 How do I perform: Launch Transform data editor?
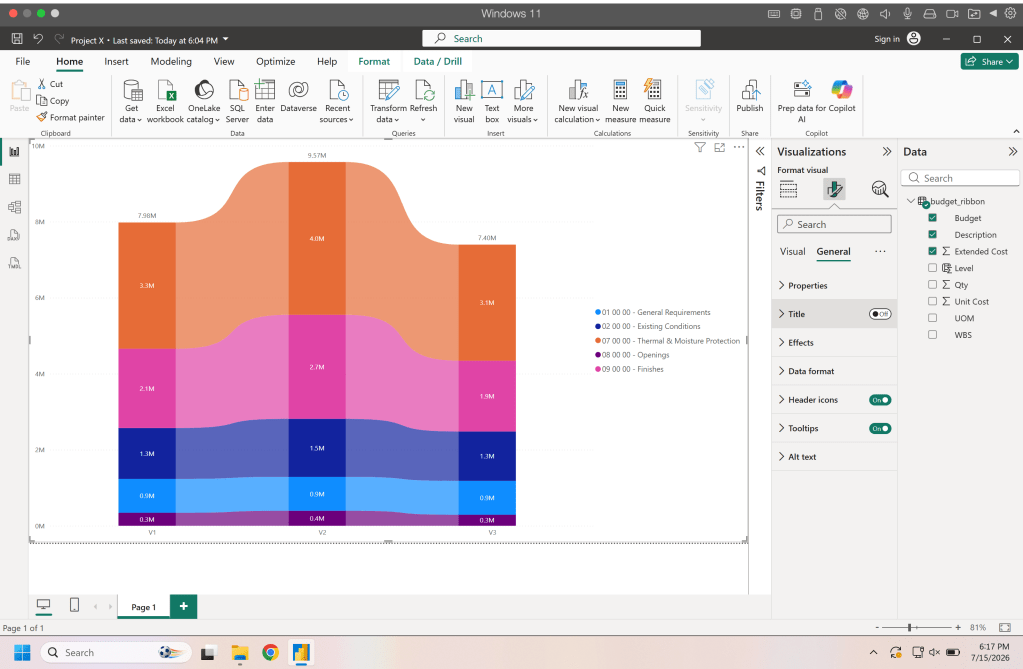pos(388,101)
